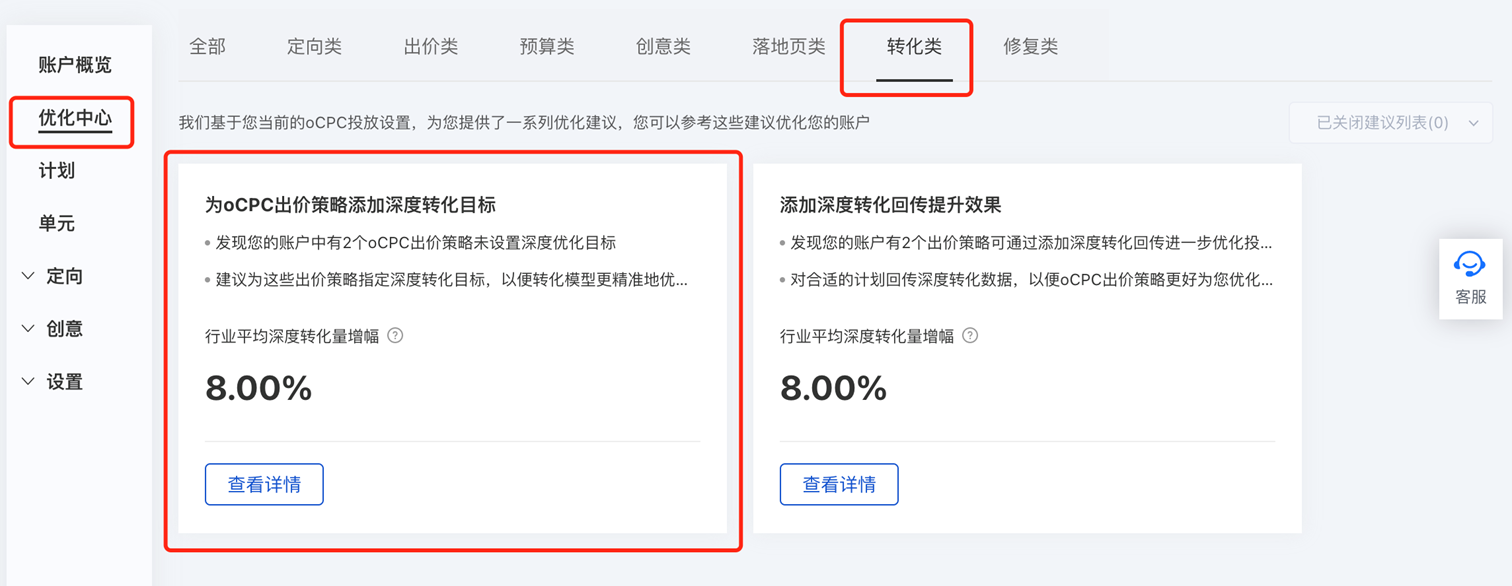Click the customer service headset icon
Viewport: 1512px width, 586px height.
pyautogui.click(x=1469, y=265)
